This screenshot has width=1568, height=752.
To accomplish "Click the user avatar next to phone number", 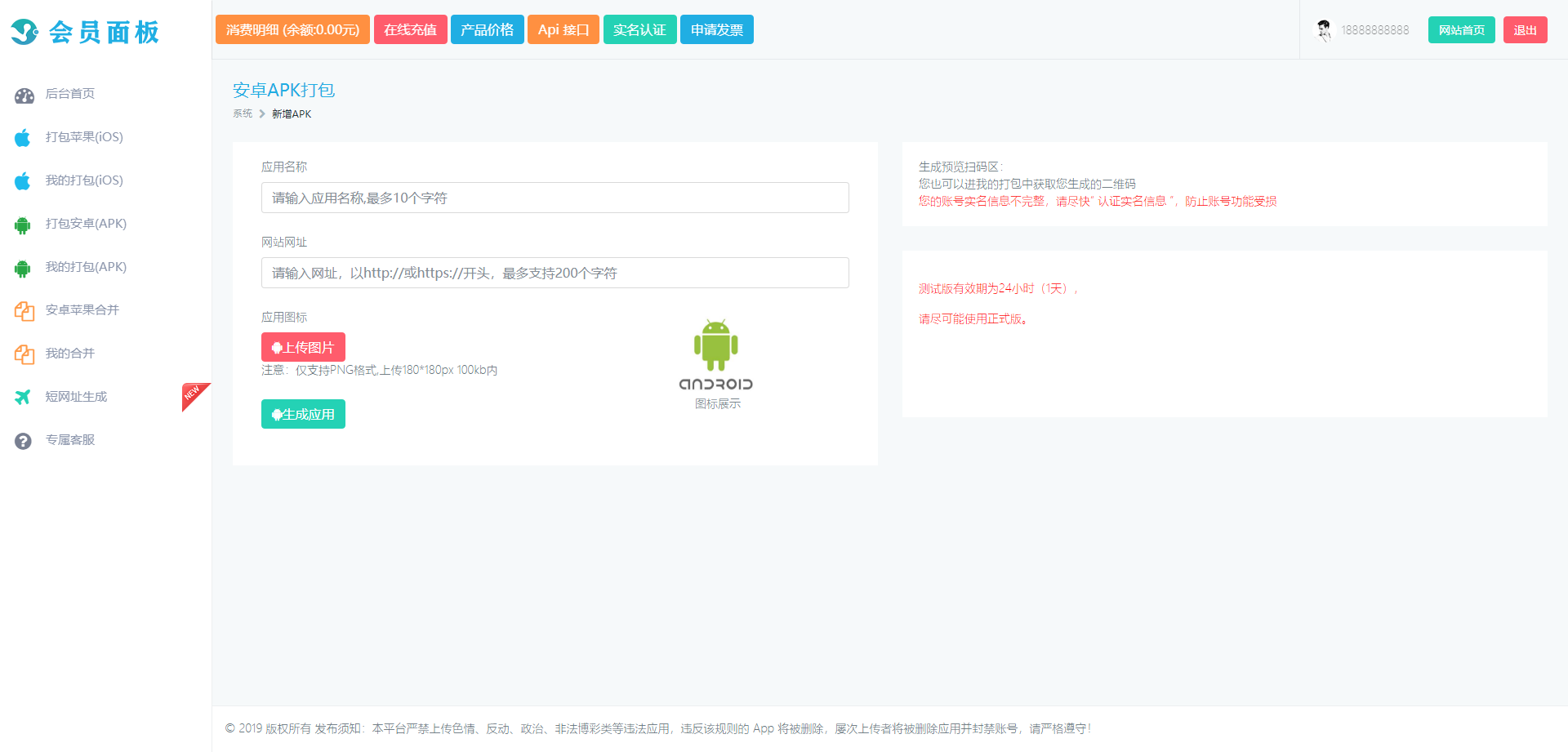I will click(1323, 29).
